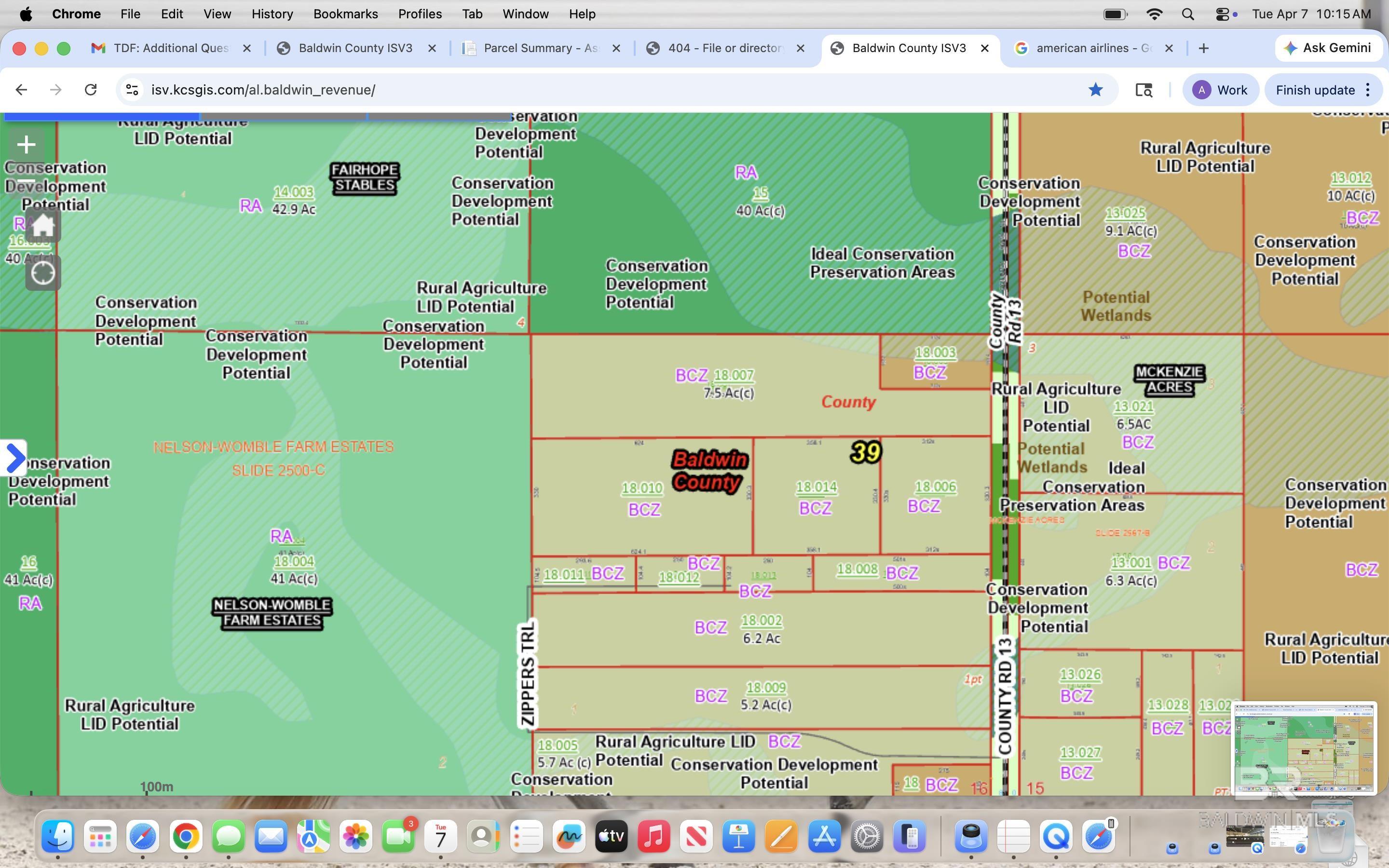Reload the Baldwin County ISV3 page
1389x868 pixels.
[90, 90]
